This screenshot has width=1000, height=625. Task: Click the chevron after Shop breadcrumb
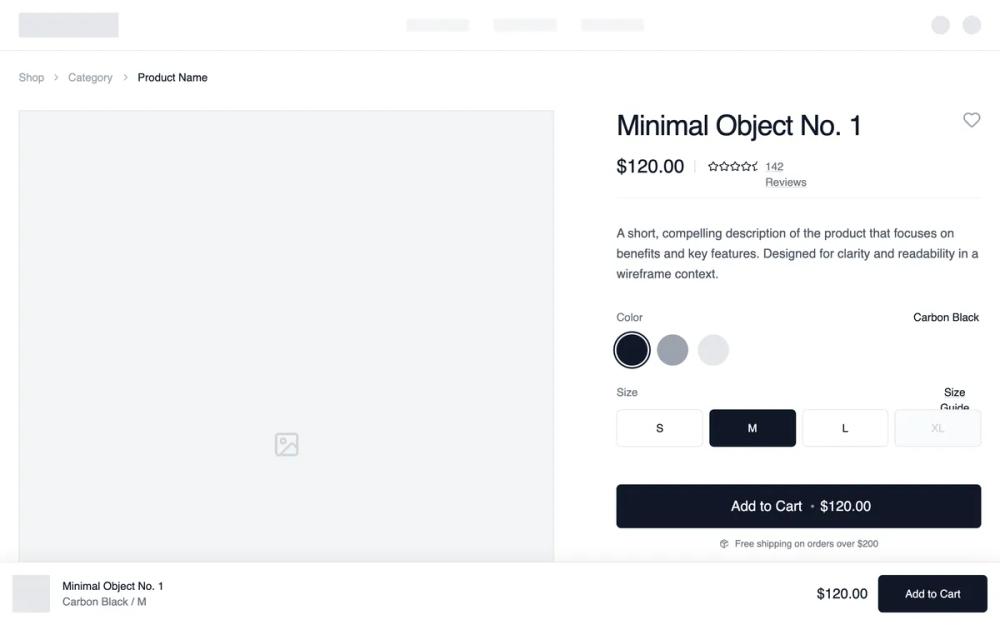pyautogui.click(x=55, y=77)
